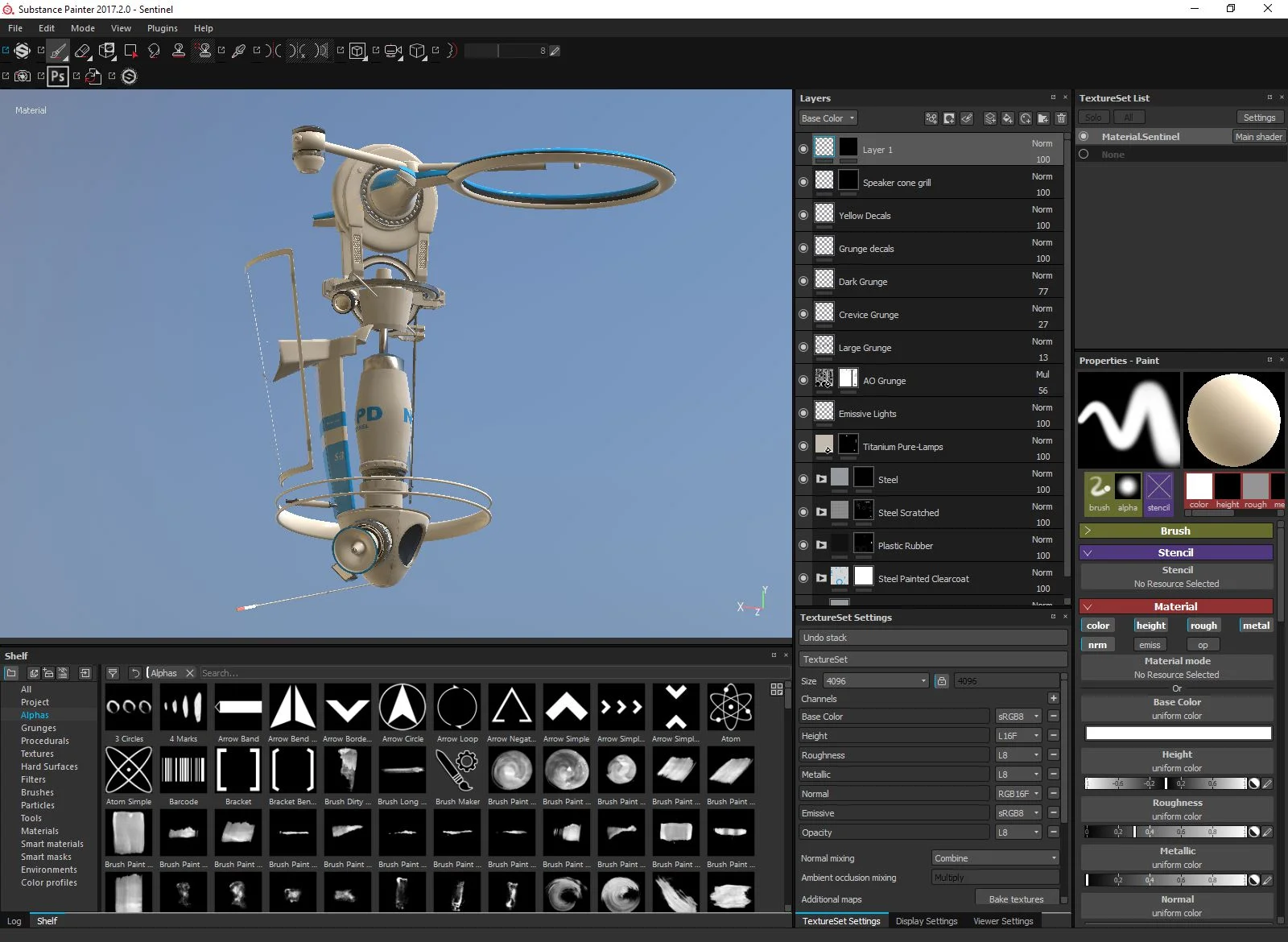Toggle the rough material channel
This screenshot has height=942, width=1288.
1203,626
